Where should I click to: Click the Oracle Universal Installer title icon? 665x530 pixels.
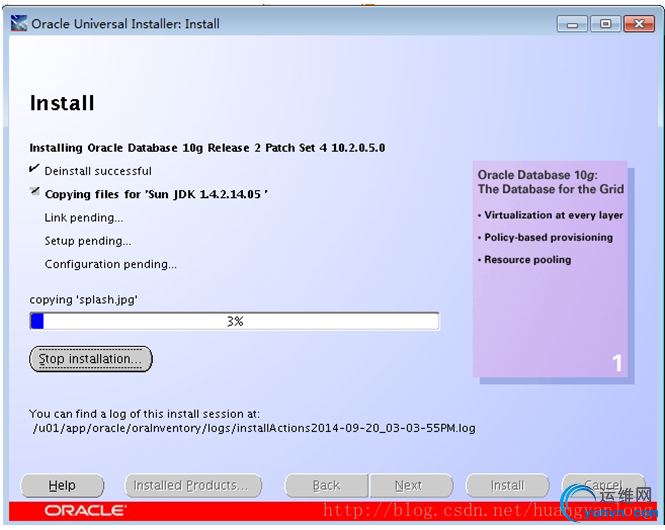tap(19, 23)
